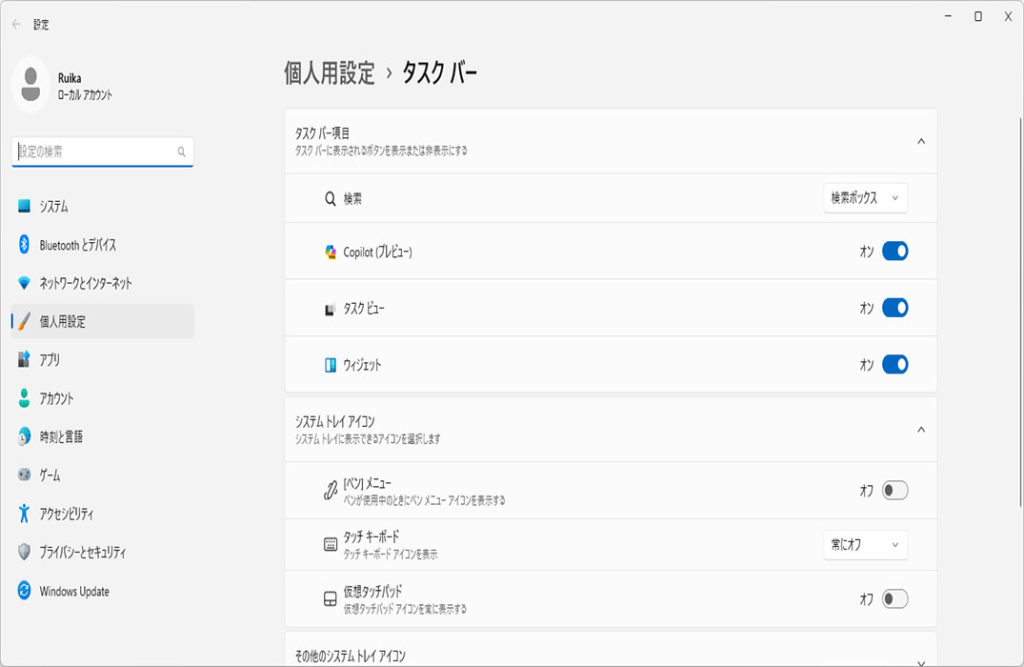This screenshot has height=667, width=1024.
Task: Click the user profile avatar picture
Action: click(x=31, y=84)
